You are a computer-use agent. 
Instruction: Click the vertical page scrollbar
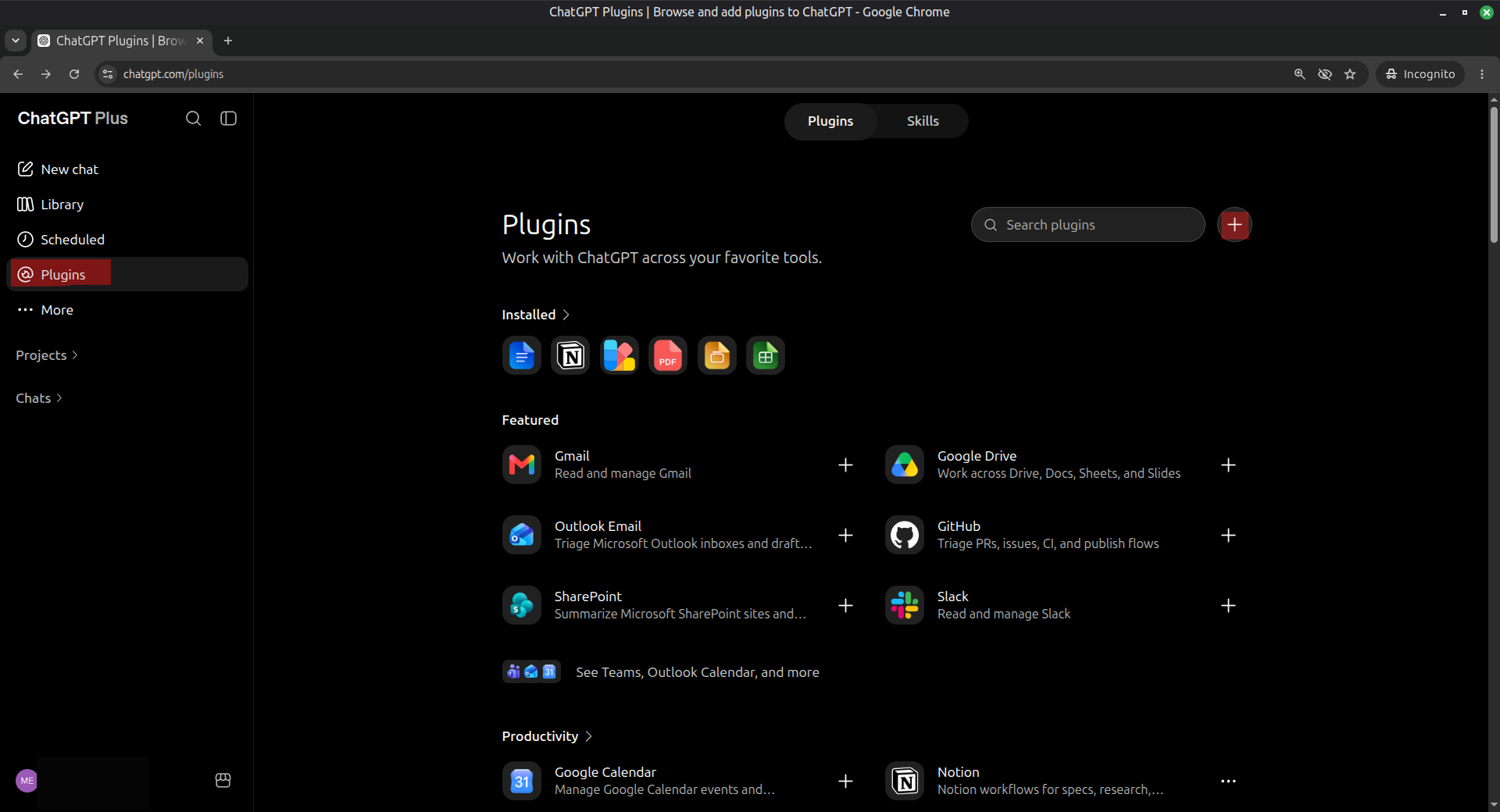1494,176
